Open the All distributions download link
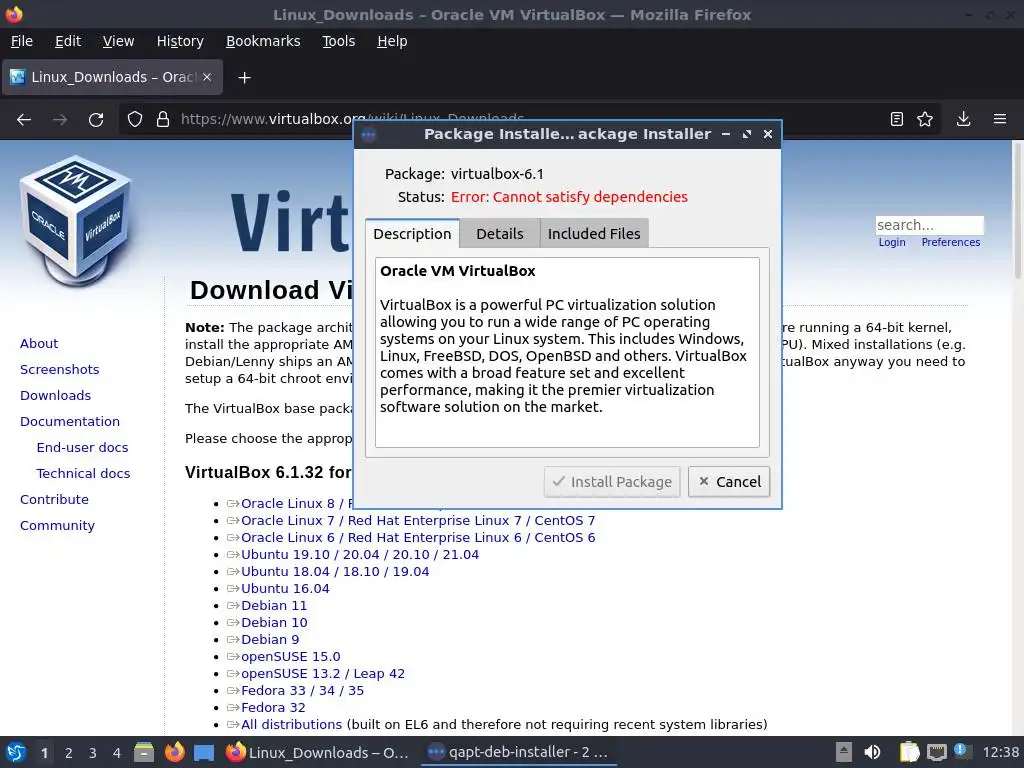Image resolution: width=1024 pixels, height=768 pixels. (291, 724)
